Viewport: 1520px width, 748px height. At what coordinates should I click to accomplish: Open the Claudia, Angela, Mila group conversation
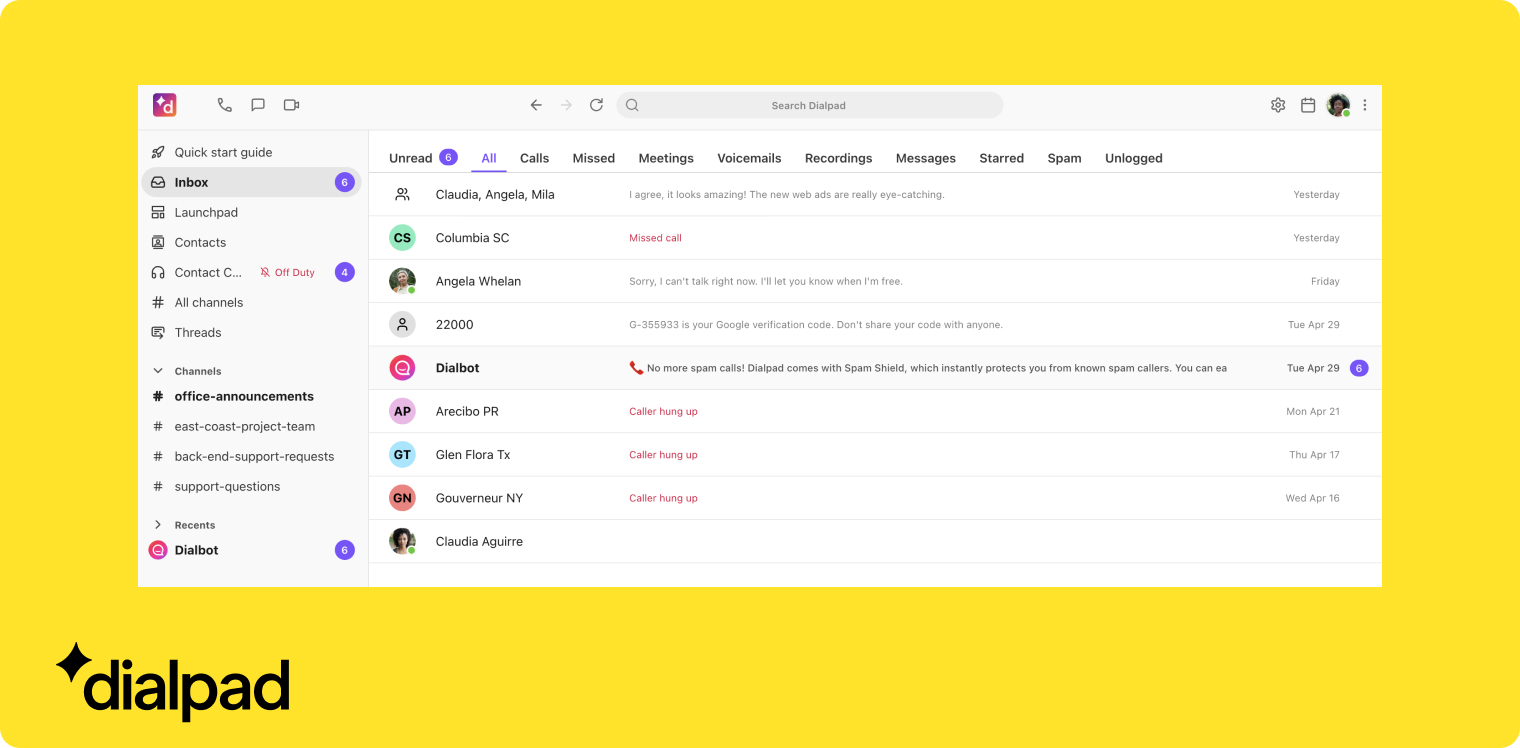point(875,194)
